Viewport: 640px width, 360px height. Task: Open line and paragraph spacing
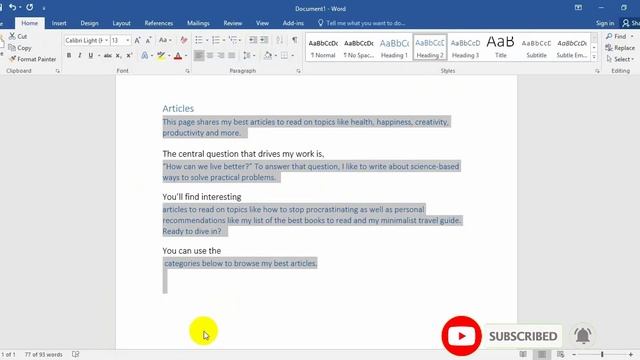tap(247, 56)
